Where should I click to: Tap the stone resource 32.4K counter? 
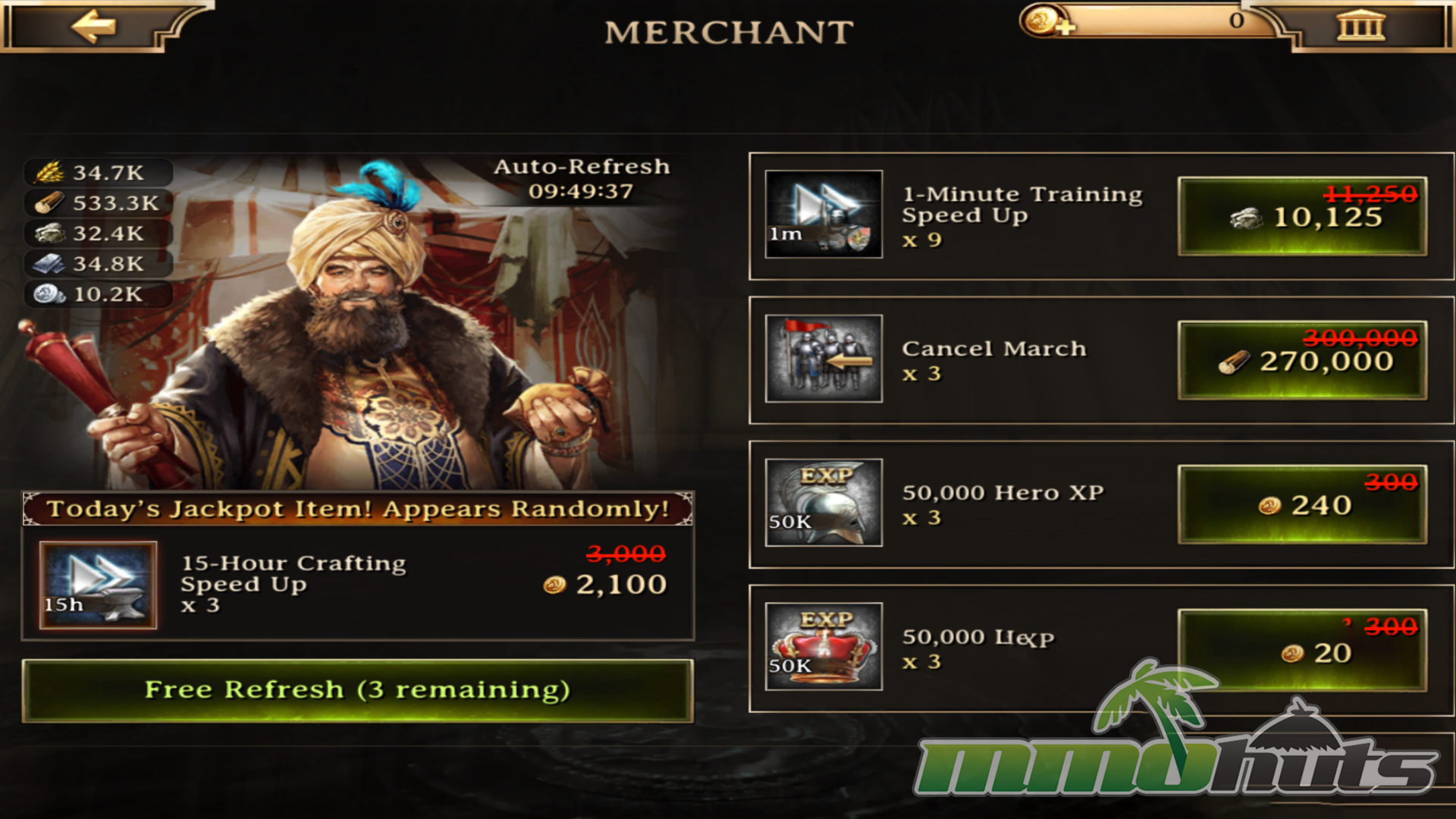click(99, 234)
